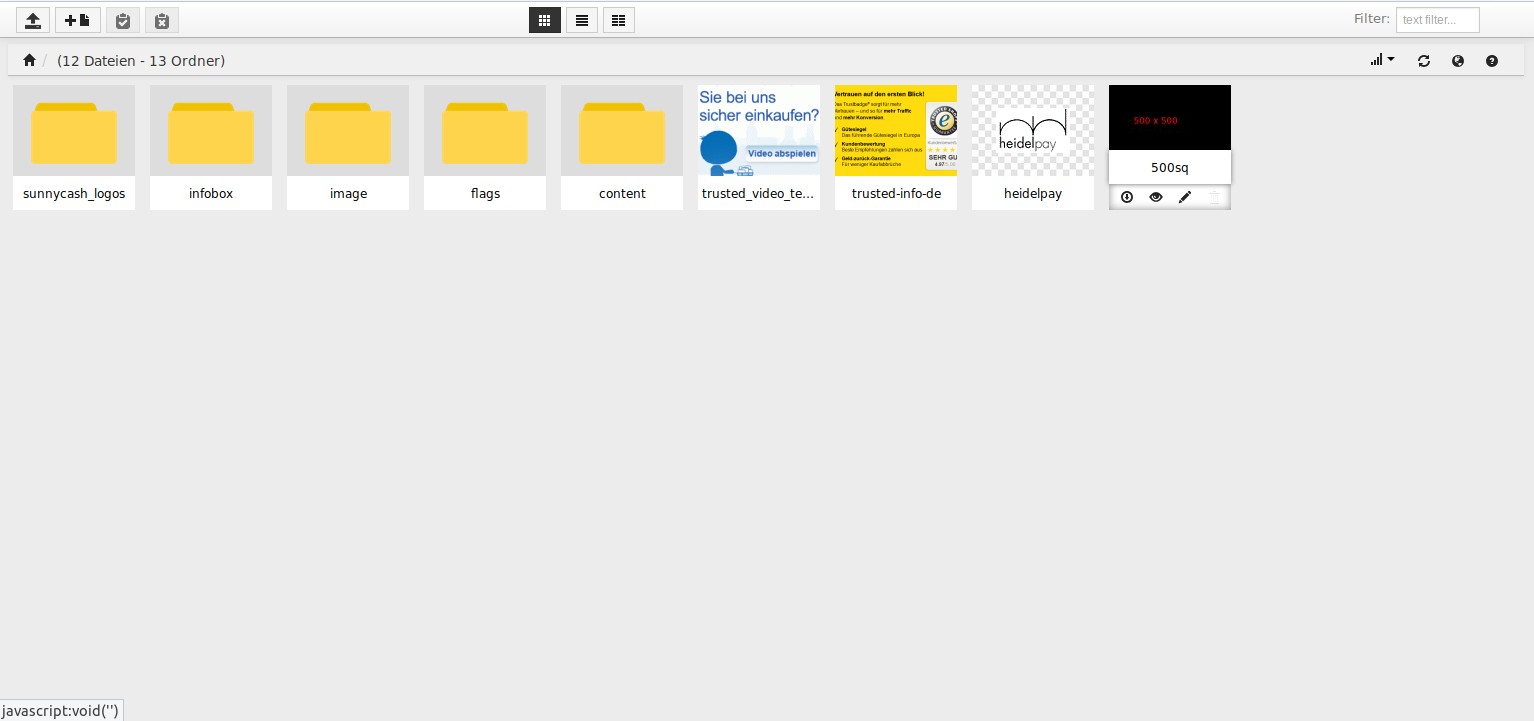The height and width of the screenshot is (721, 1534).
Task: Select the trusted-info-de thumbnail
Action: tap(895, 130)
